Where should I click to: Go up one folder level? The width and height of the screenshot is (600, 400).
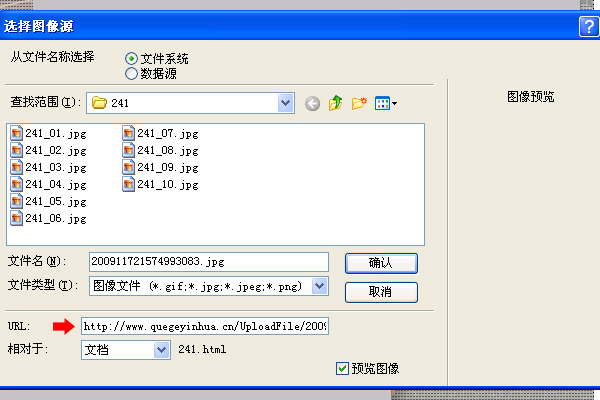[x=336, y=103]
